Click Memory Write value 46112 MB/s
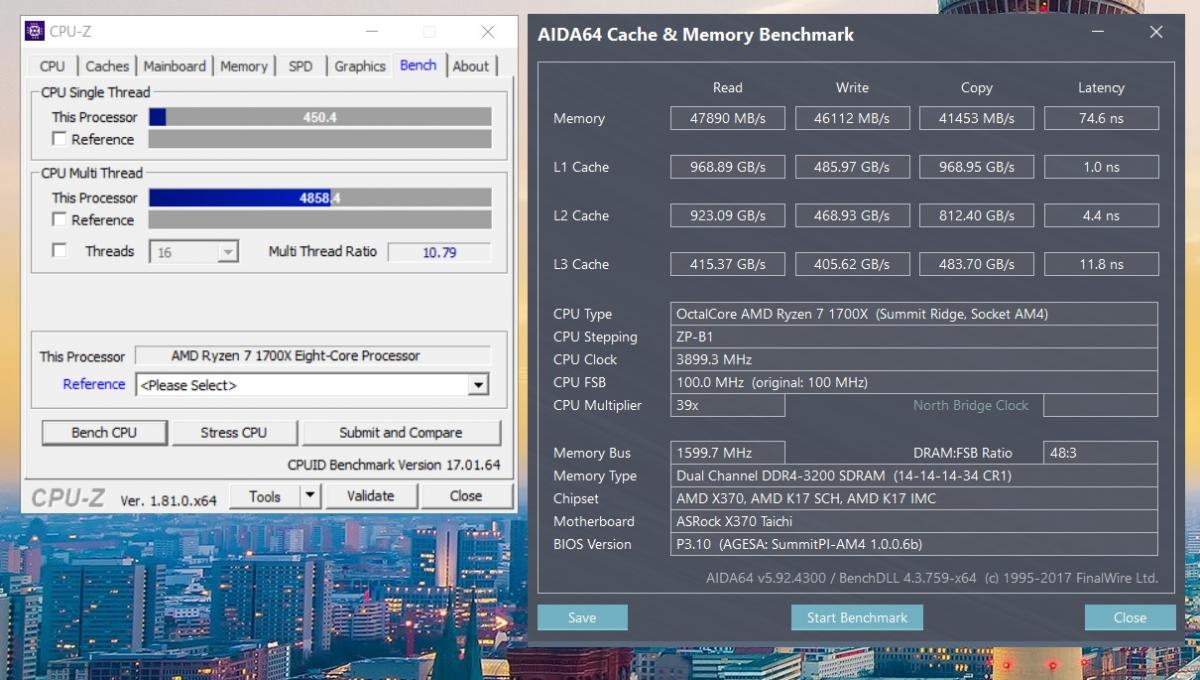This screenshot has height=680, width=1200. point(852,118)
